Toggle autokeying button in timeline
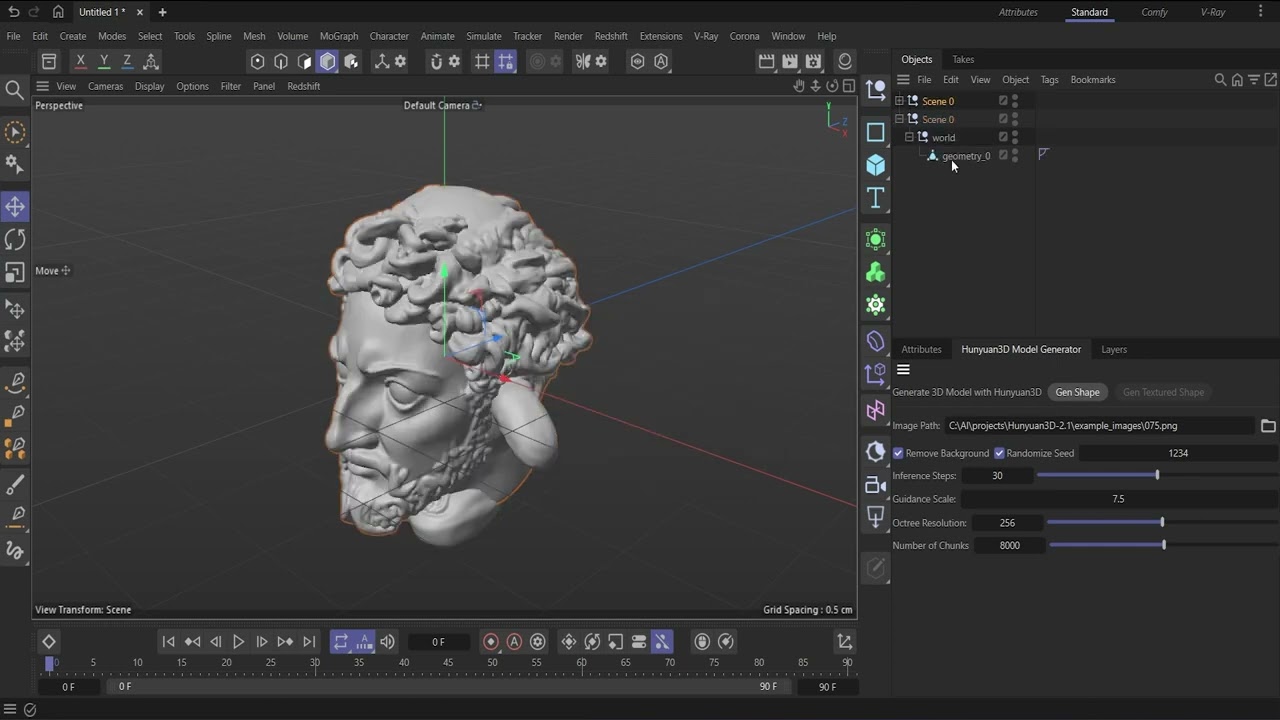 click(514, 642)
